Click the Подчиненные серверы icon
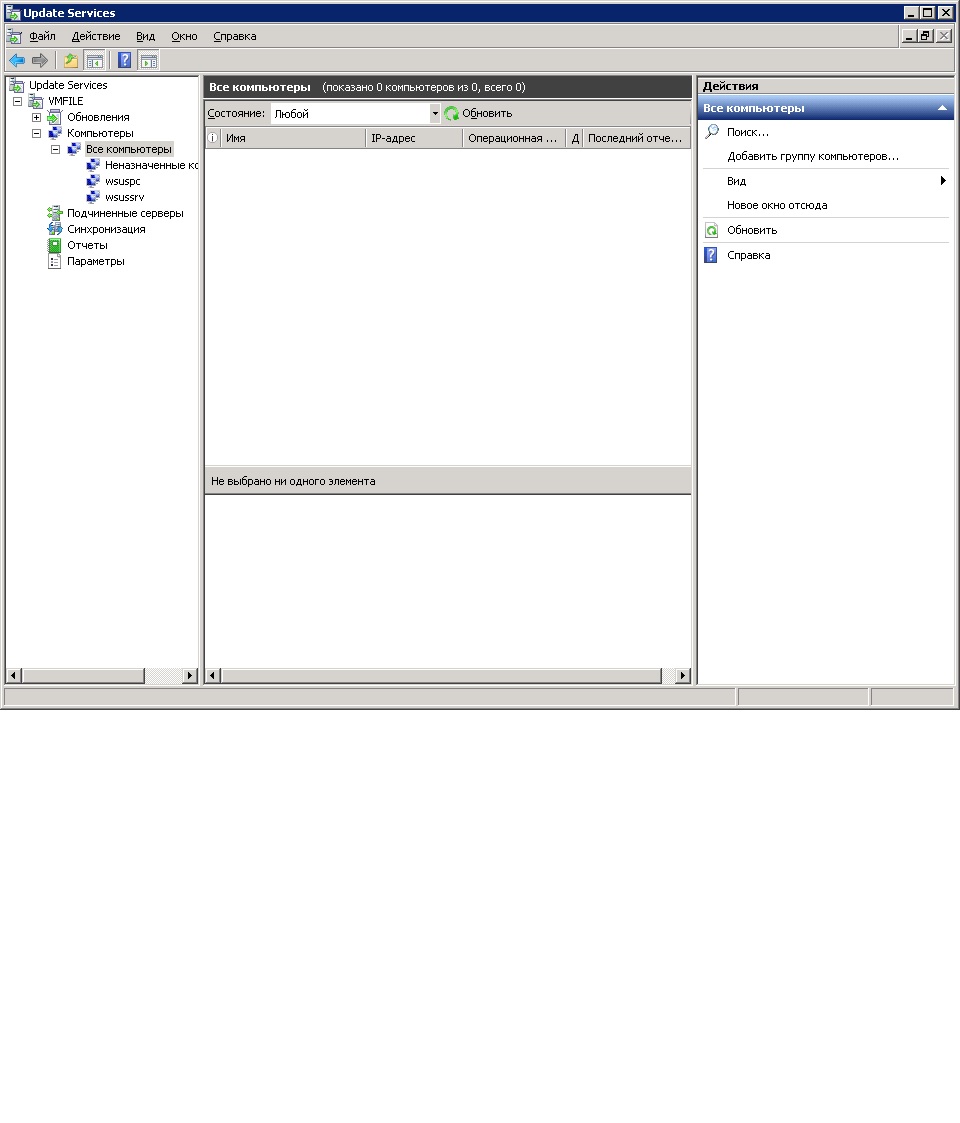 [x=54, y=213]
